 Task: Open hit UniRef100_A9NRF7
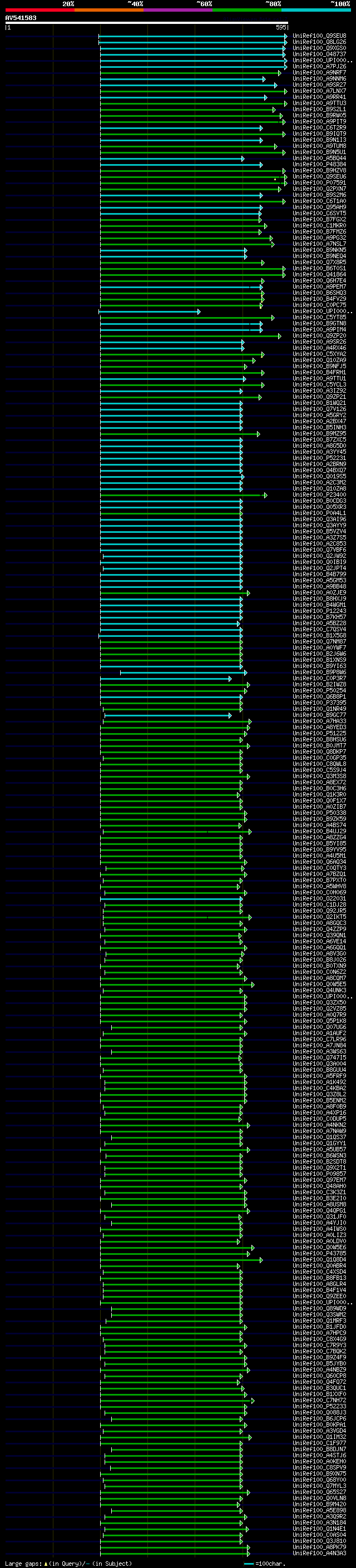coord(319,72)
